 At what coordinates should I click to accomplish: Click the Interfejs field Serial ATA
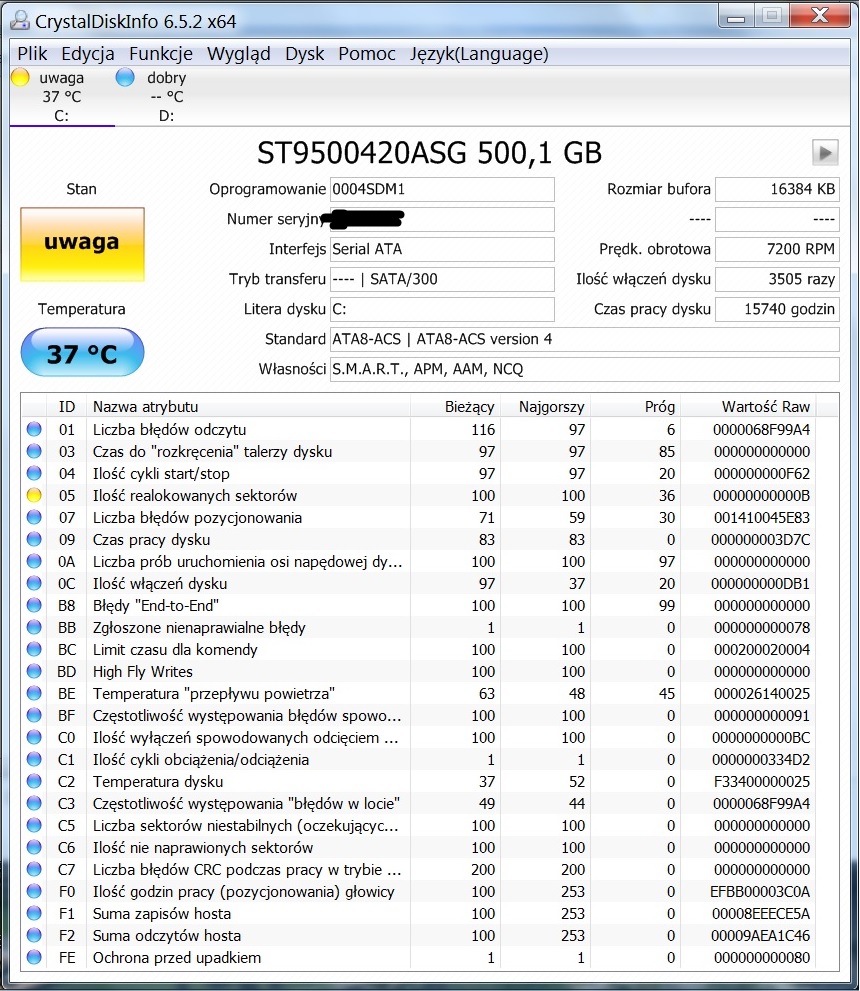coord(442,249)
